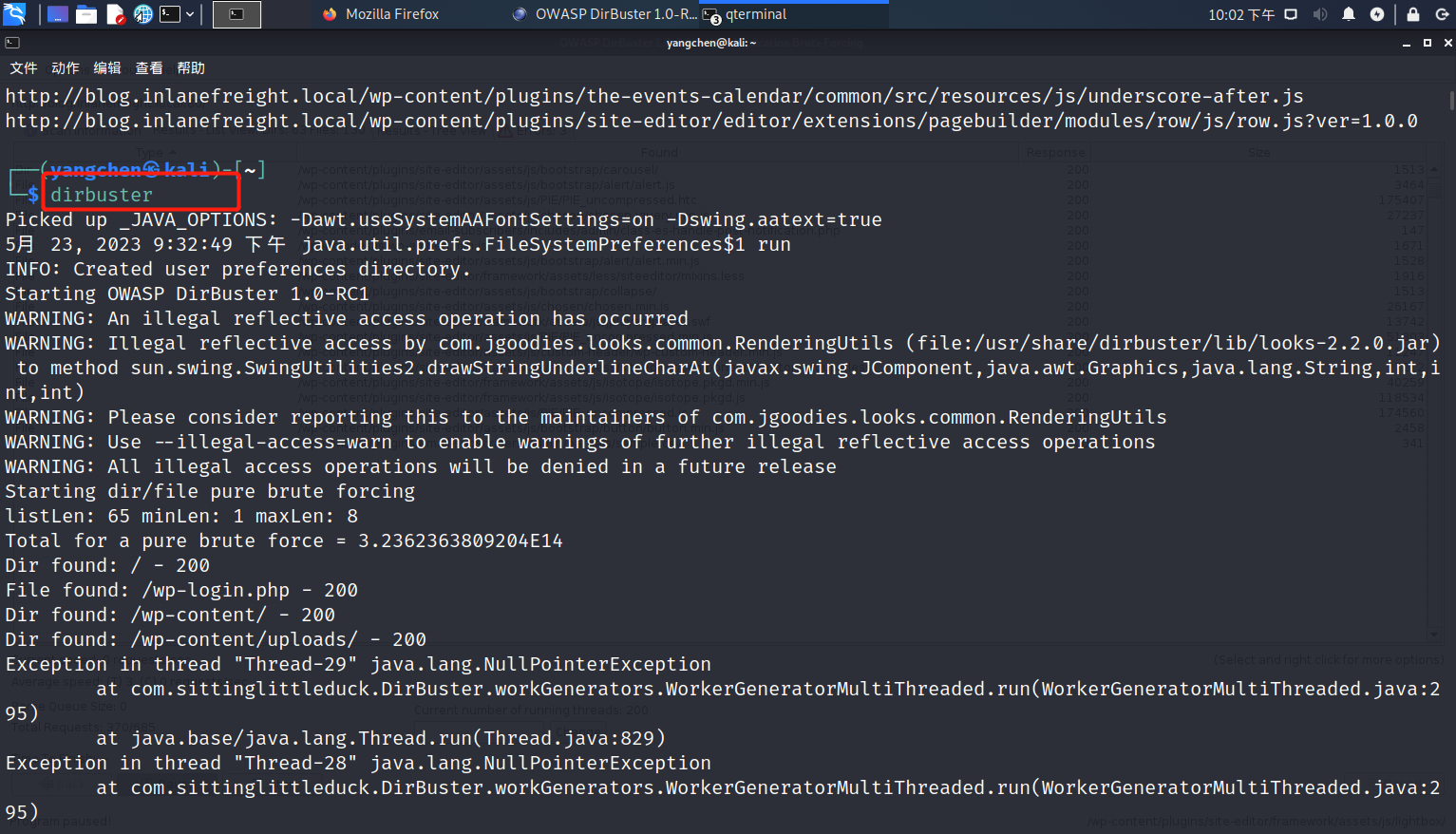Open the web browser launcher in the panel

coord(143,14)
